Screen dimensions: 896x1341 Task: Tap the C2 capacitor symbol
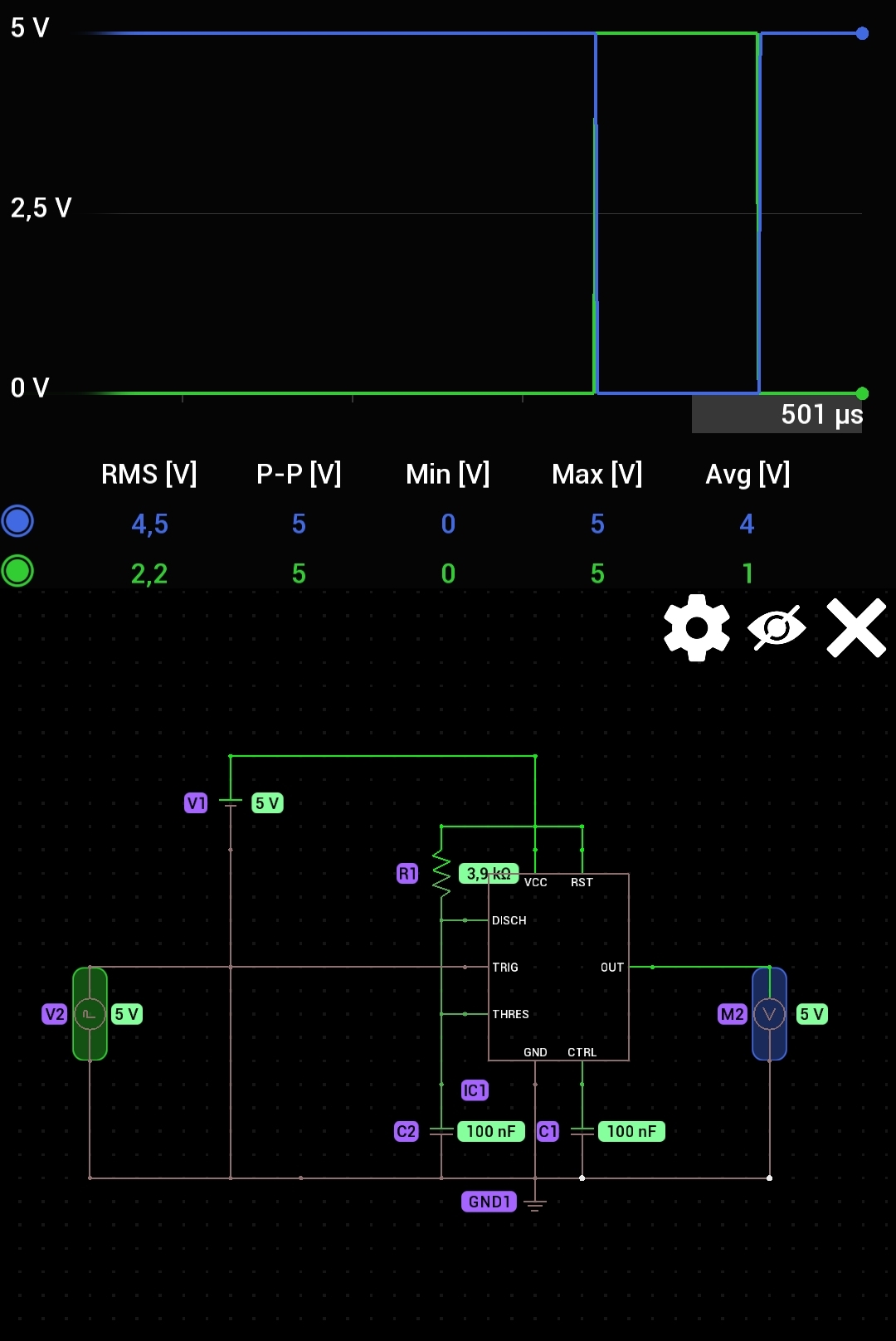(x=441, y=1131)
